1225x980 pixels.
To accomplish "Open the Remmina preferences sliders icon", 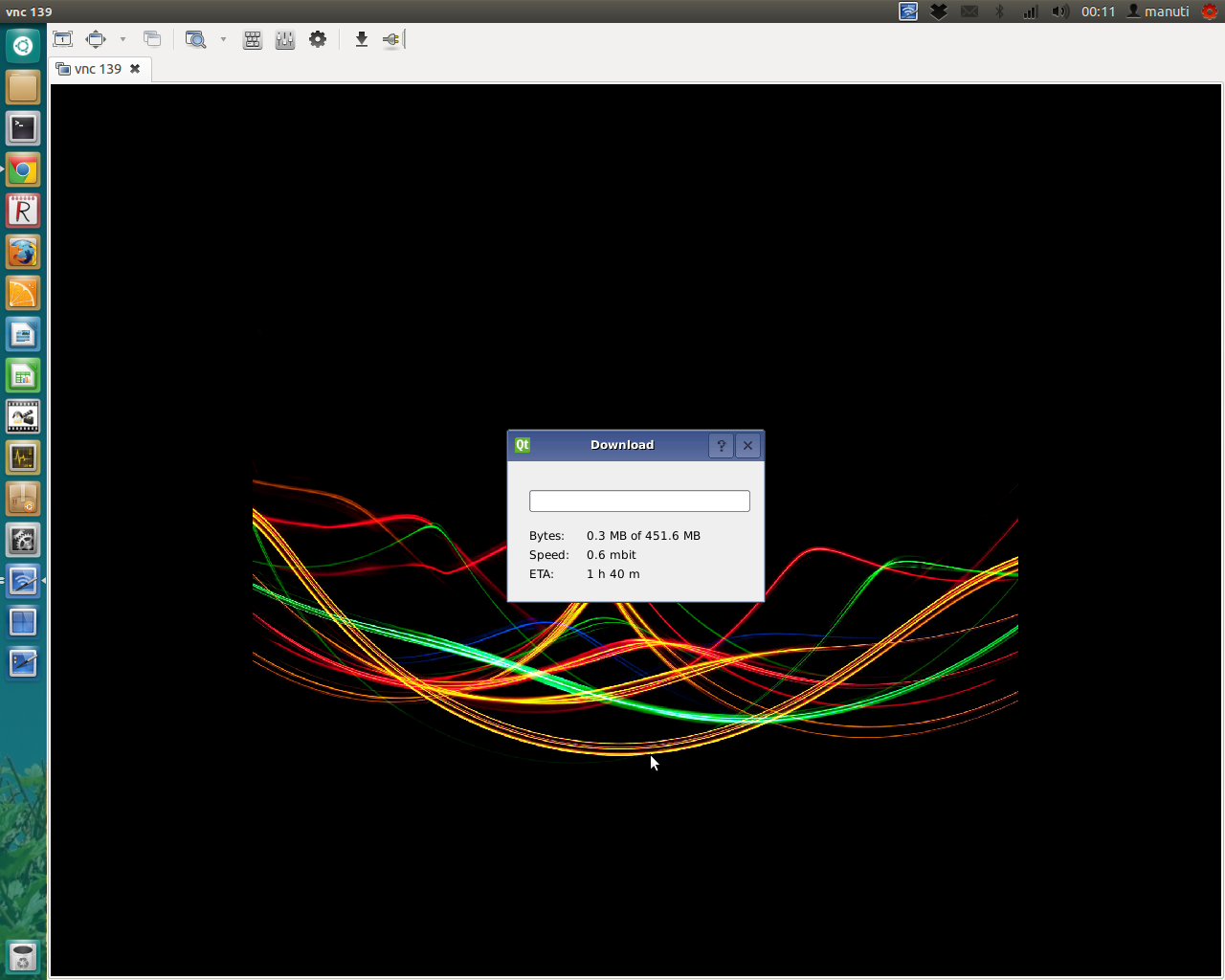I will (x=285, y=39).
